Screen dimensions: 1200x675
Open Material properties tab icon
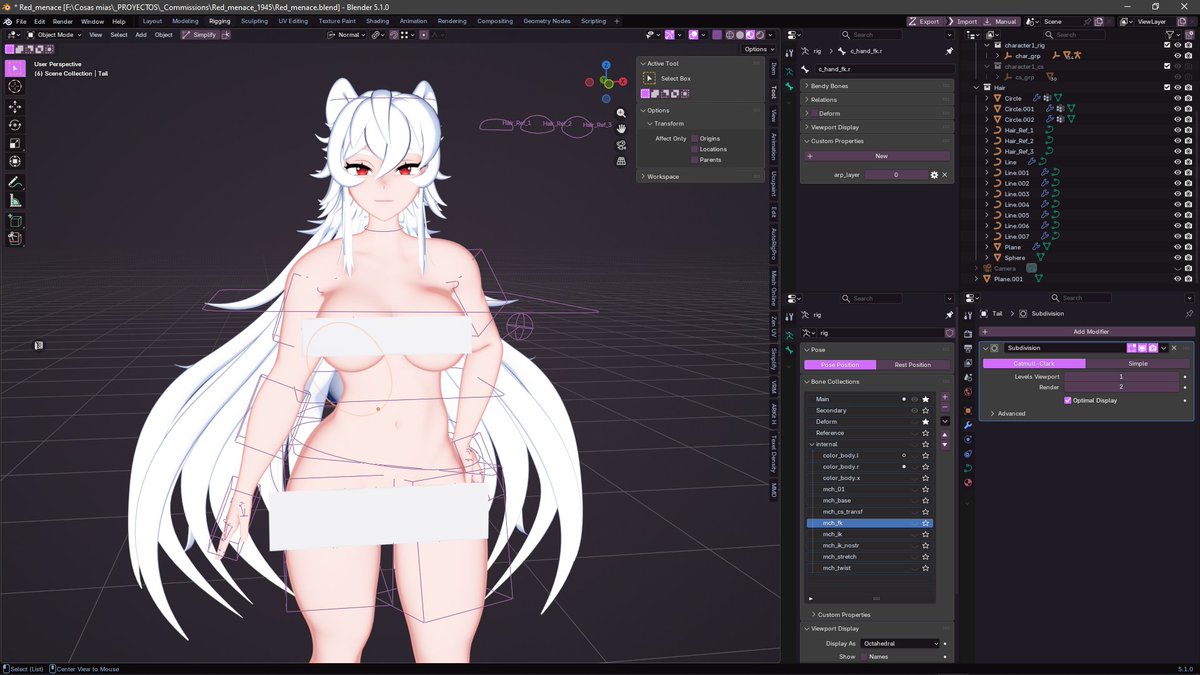click(968, 483)
